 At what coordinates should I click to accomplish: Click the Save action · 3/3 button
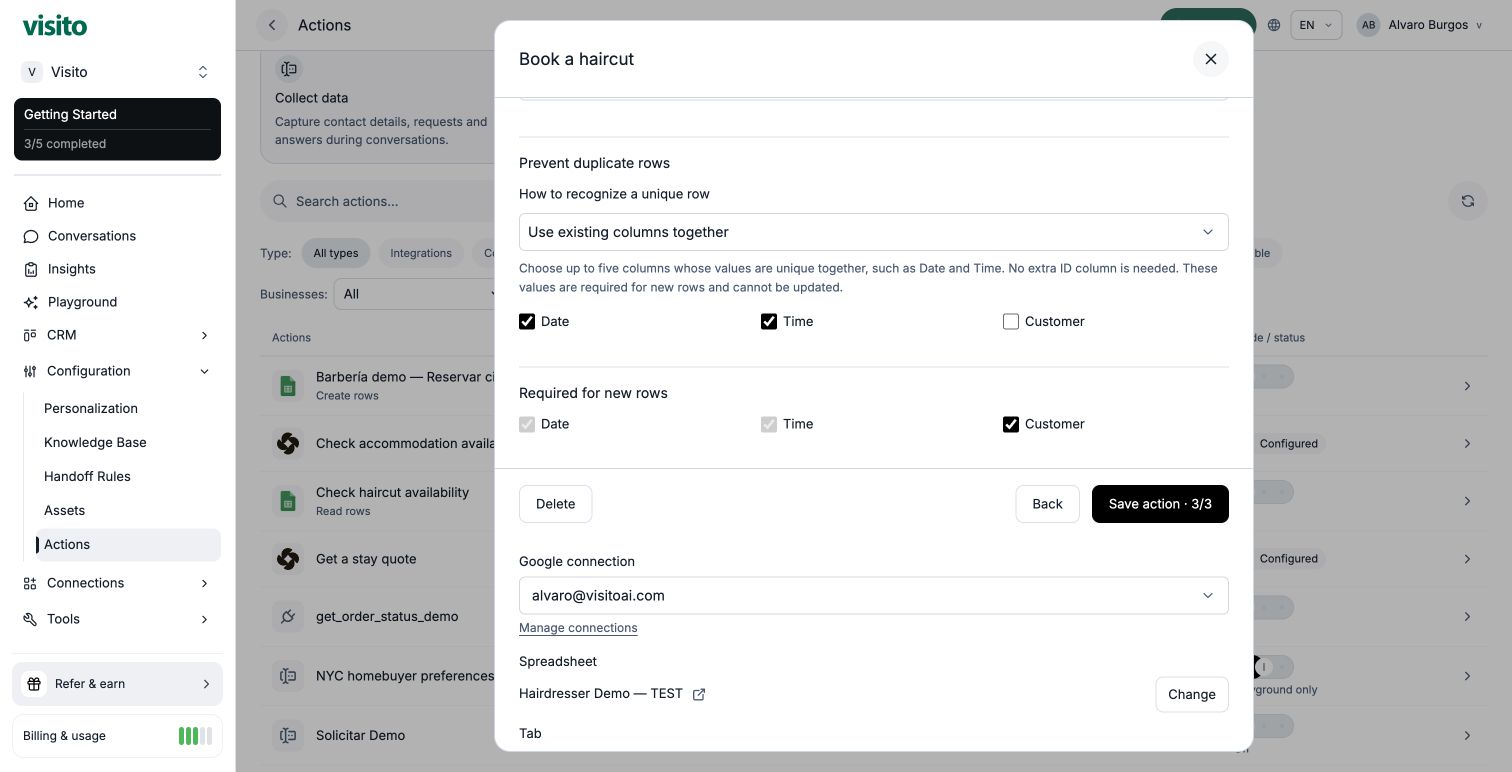pos(1160,504)
